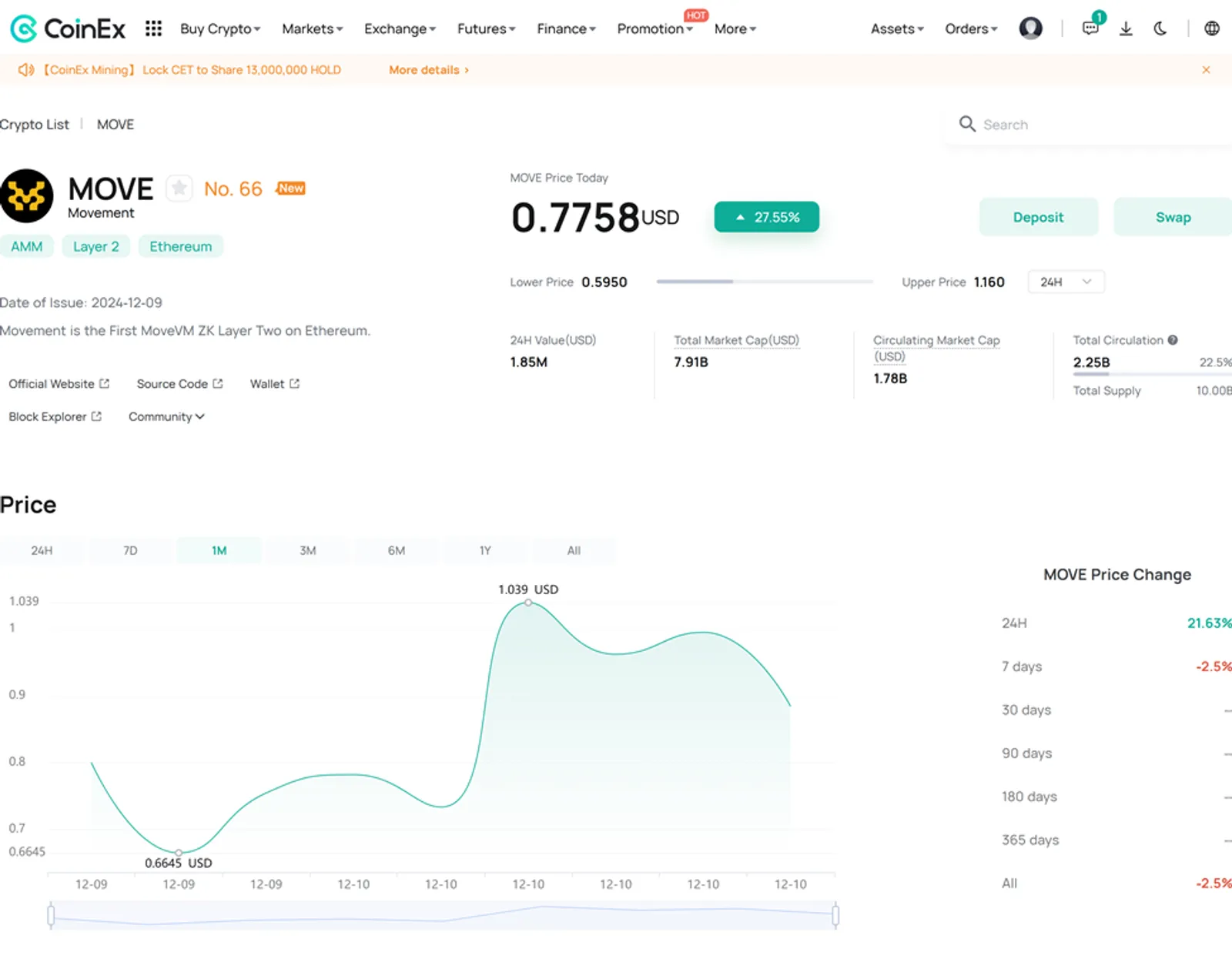Open Orders menu
This screenshot has width=1232, height=962.
click(971, 28)
